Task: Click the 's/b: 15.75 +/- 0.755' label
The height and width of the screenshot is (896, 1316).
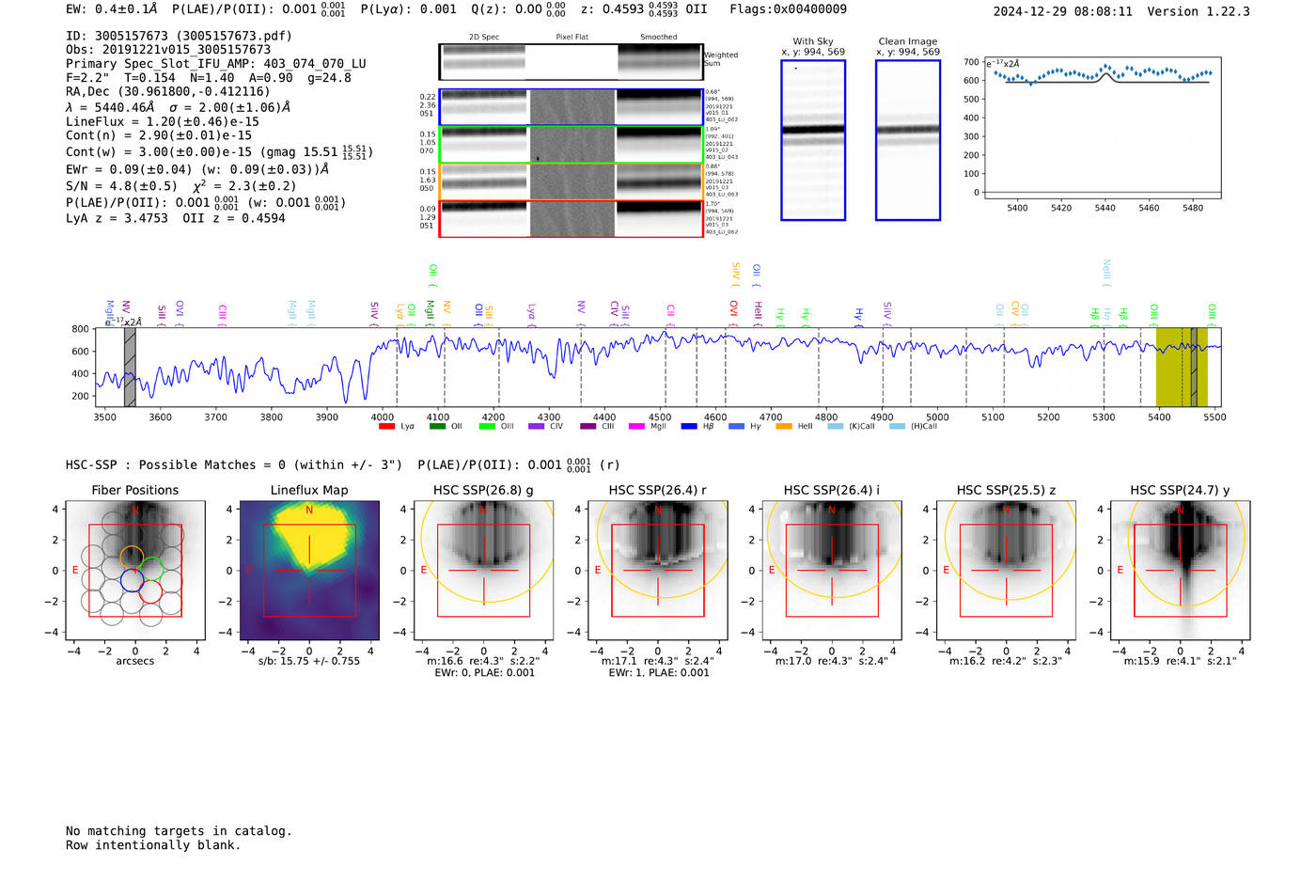Action: [x=309, y=661]
